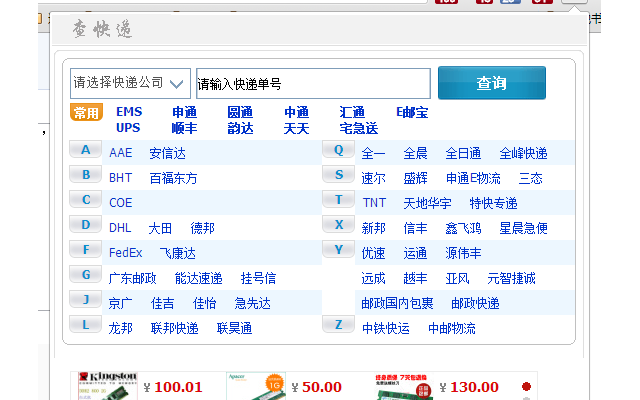Select 韵达 courier
This screenshot has height=400, width=640.
(x=240, y=128)
